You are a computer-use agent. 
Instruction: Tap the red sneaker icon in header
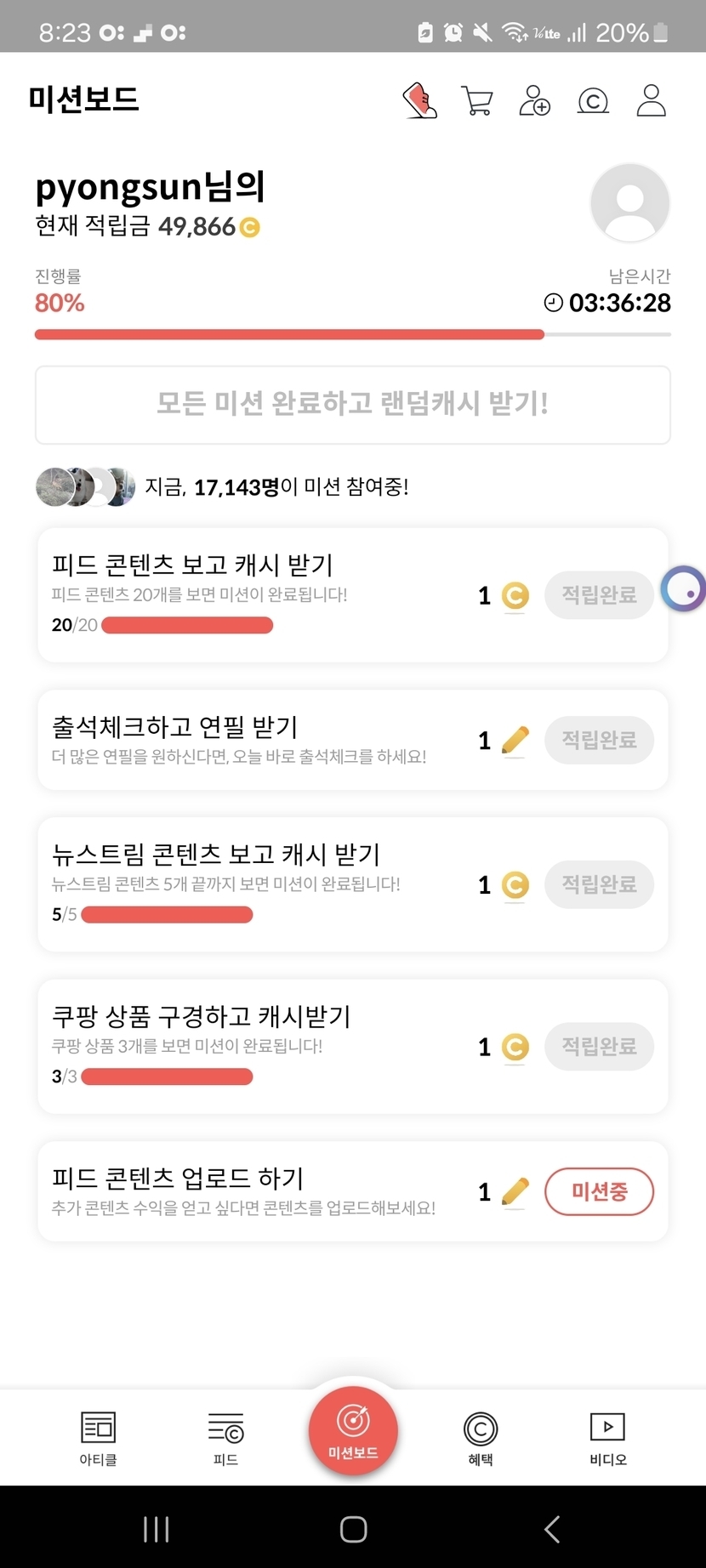coord(419,100)
